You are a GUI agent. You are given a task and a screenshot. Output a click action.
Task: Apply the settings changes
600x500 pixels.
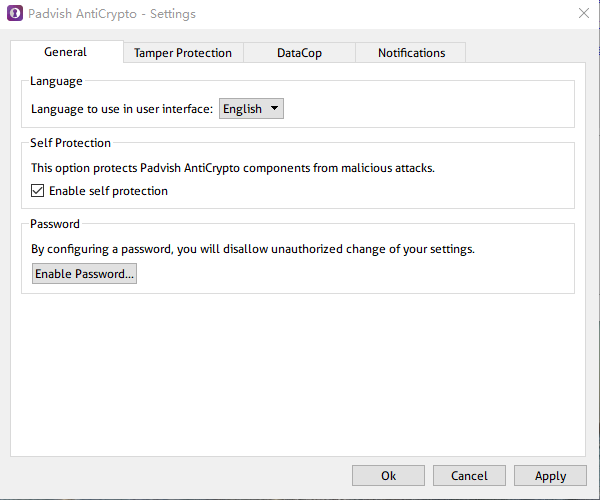click(550, 476)
